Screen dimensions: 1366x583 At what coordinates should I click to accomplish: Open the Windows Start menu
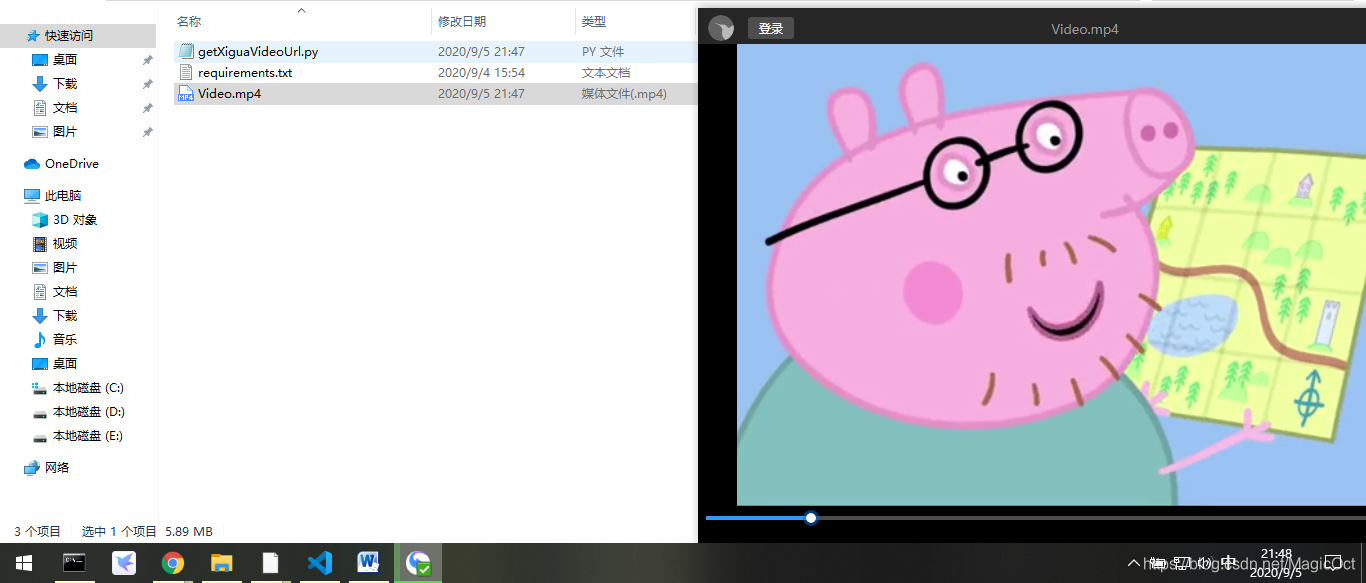[x=24, y=563]
